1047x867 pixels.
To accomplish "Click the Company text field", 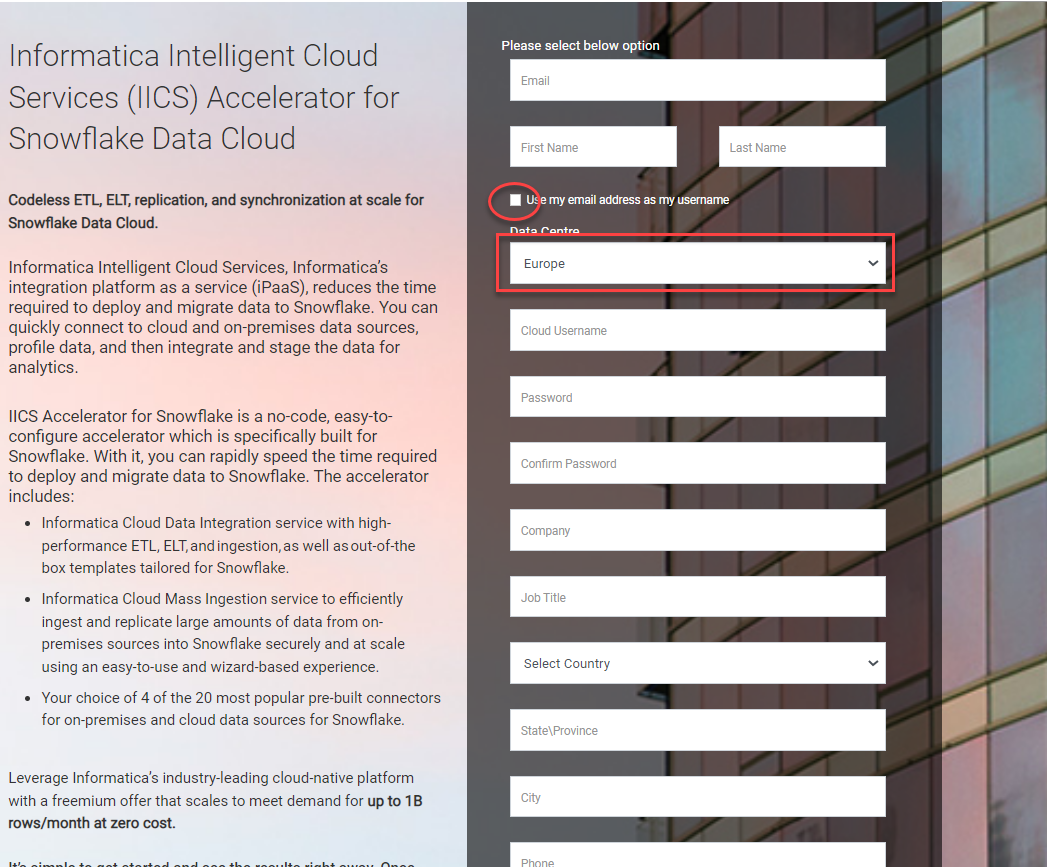I will tap(697, 531).
